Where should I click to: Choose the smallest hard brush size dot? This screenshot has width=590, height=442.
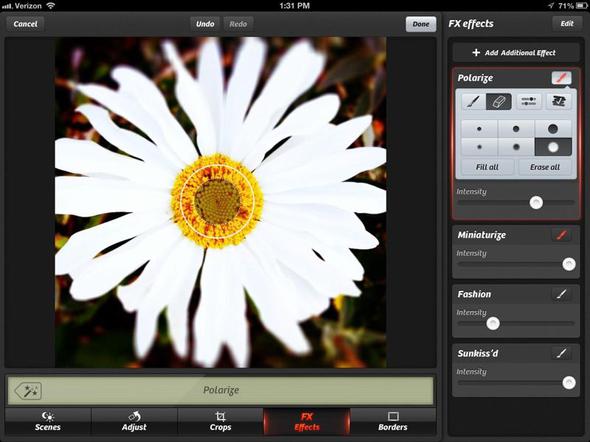click(x=479, y=129)
